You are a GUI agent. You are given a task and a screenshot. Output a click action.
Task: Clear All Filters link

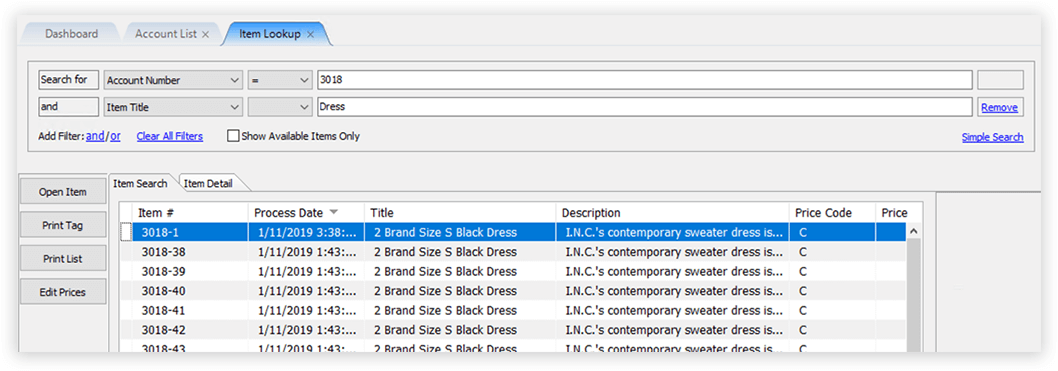[x=169, y=136]
